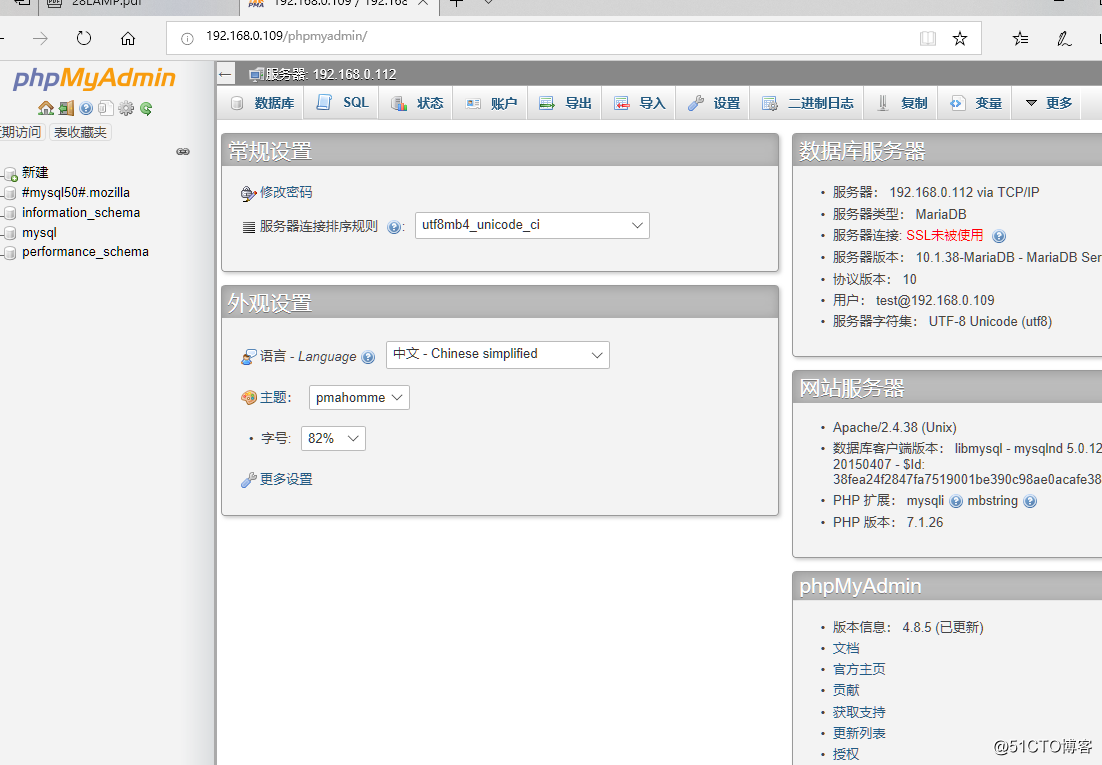Open the 导入 tab
This screenshot has height=765, width=1102.
(639, 103)
